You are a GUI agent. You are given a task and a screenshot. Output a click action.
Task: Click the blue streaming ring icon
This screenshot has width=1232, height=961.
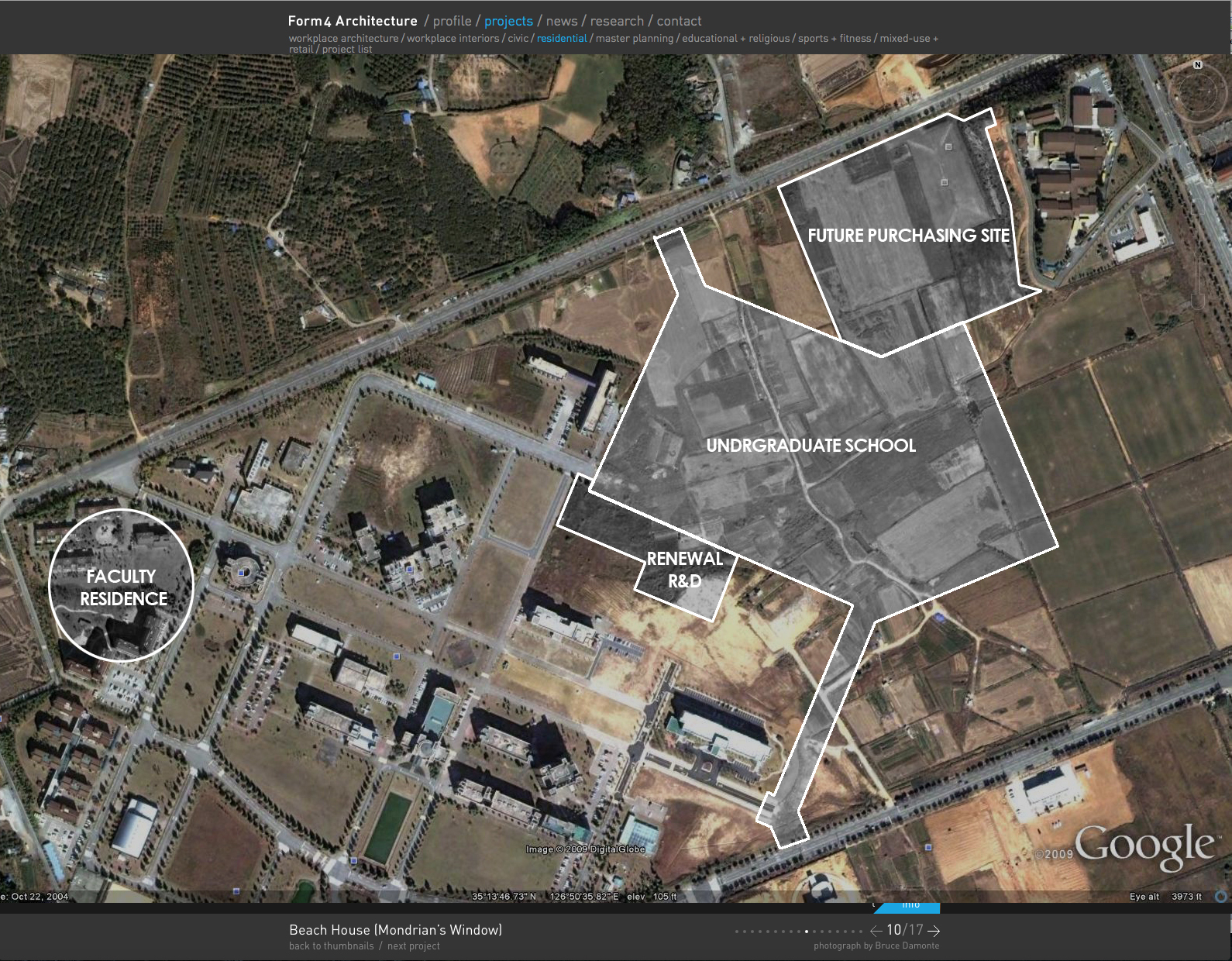[x=1221, y=897]
